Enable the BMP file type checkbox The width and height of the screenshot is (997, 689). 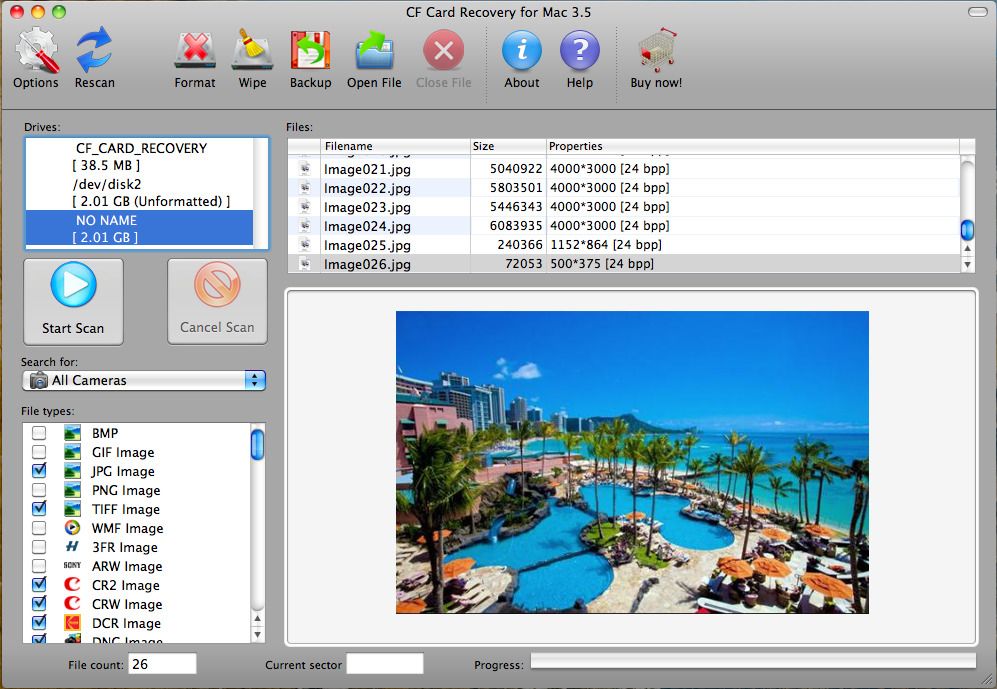tap(37, 433)
